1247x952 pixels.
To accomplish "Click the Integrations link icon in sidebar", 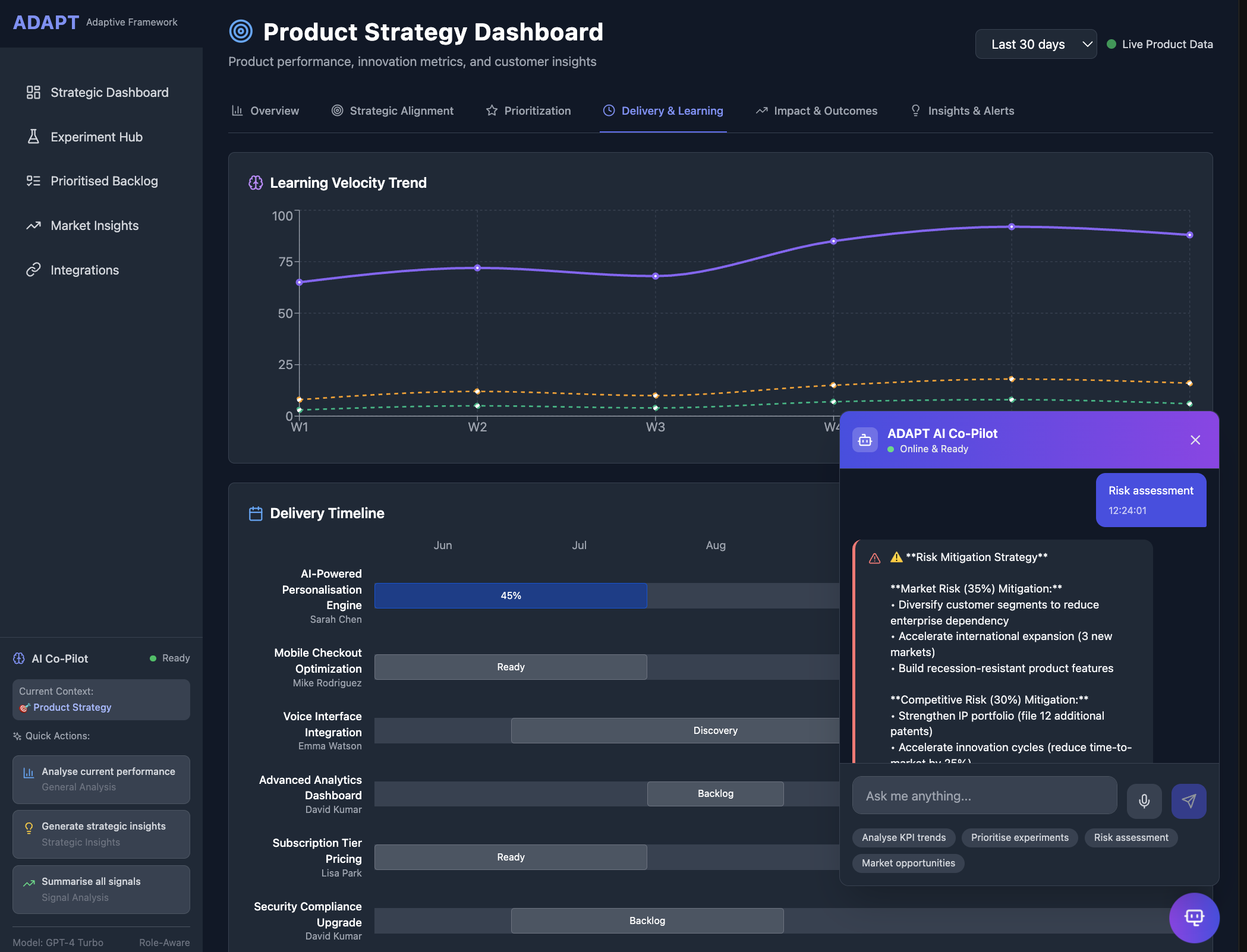I will pos(33,270).
